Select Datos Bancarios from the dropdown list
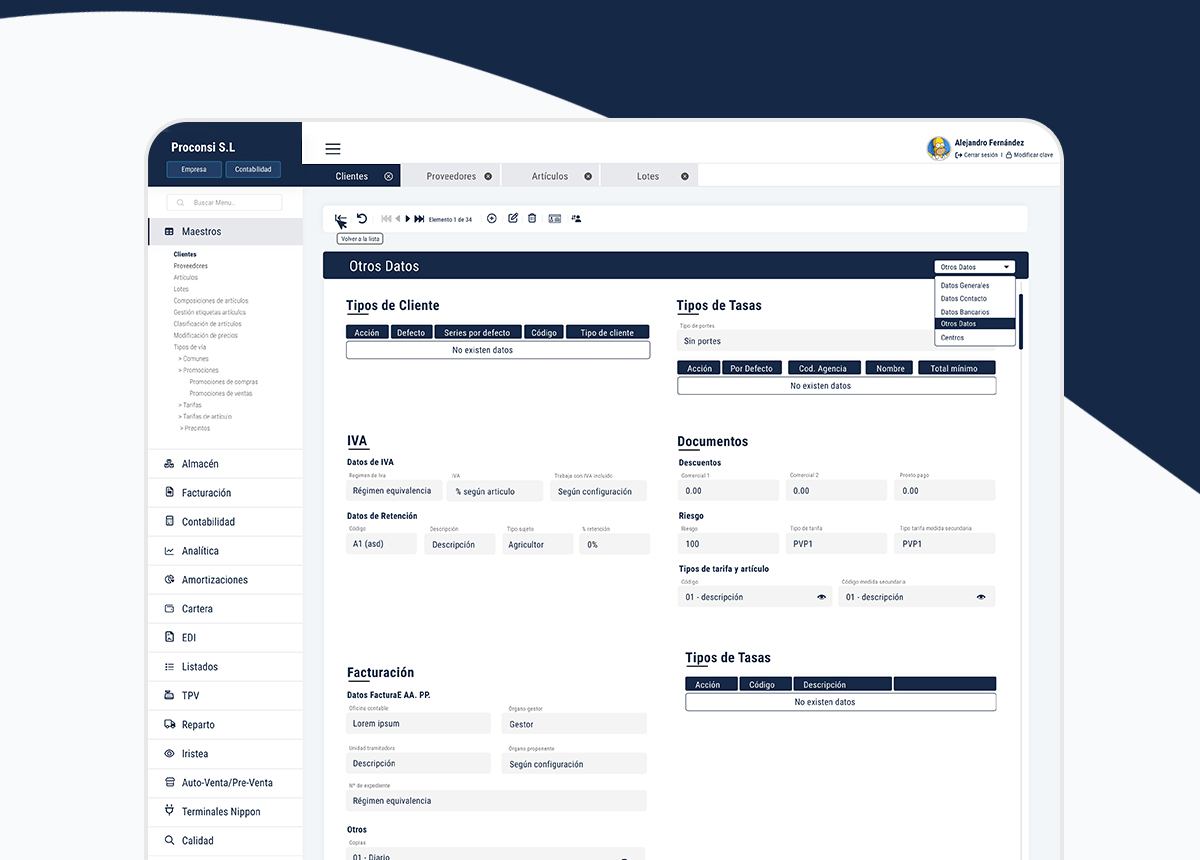The image size is (1200, 860). tap(965, 312)
